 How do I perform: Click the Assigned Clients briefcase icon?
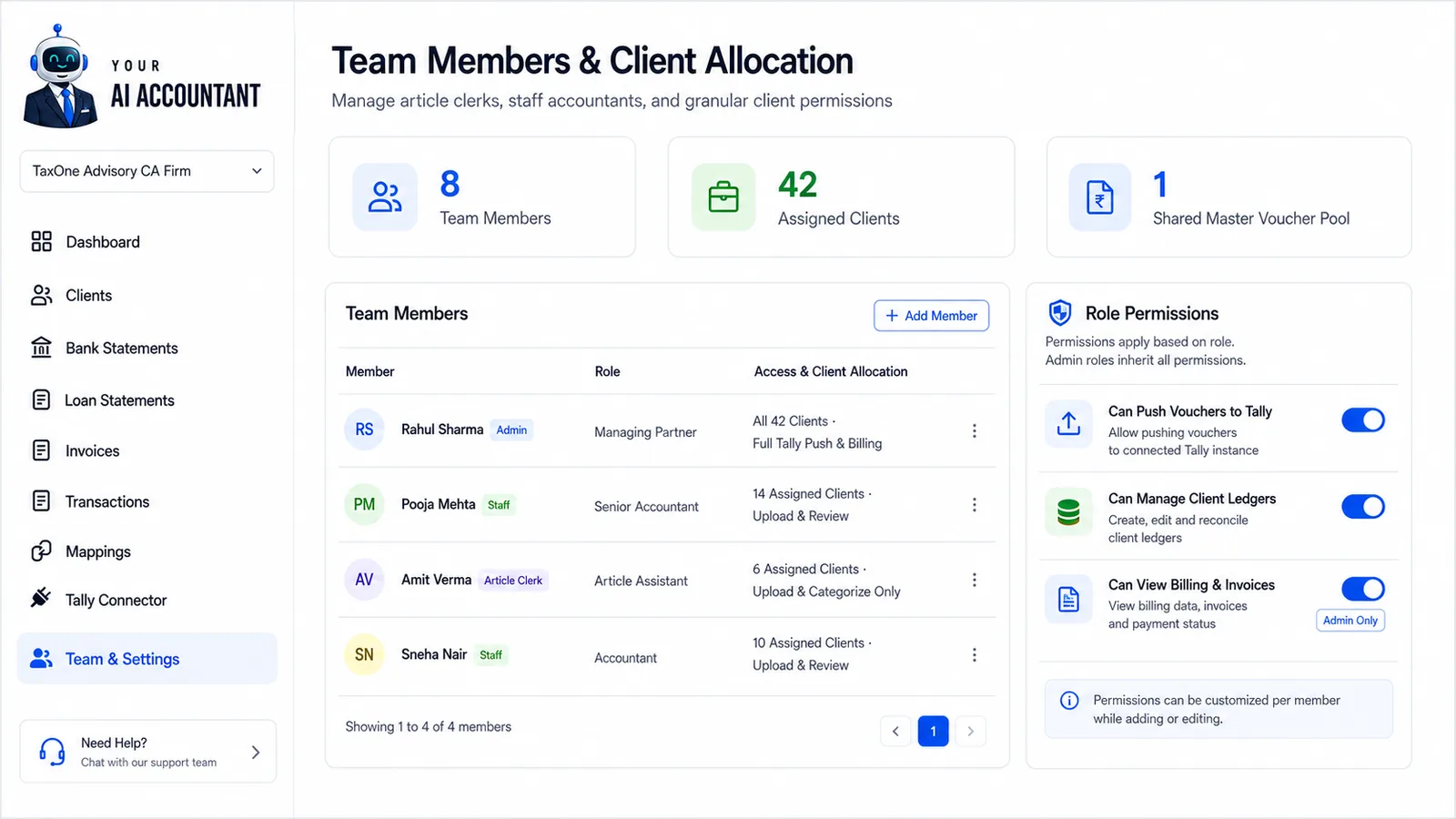pos(723,197)
